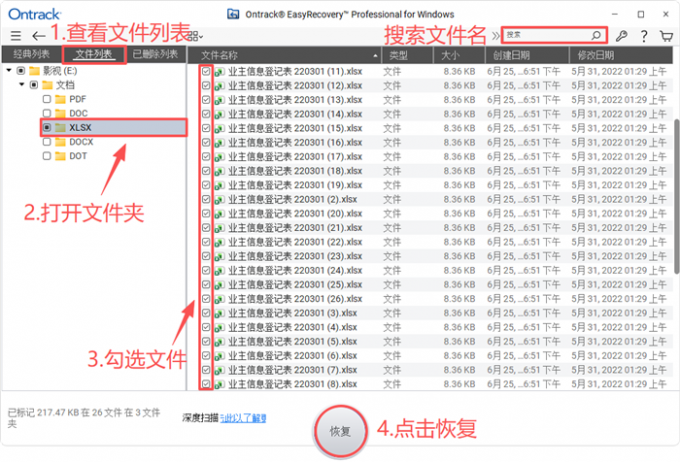Viewport: 680px width, 462px height.
Task: Click the magnifier icon in search box
Action: [x=596, y=35]
